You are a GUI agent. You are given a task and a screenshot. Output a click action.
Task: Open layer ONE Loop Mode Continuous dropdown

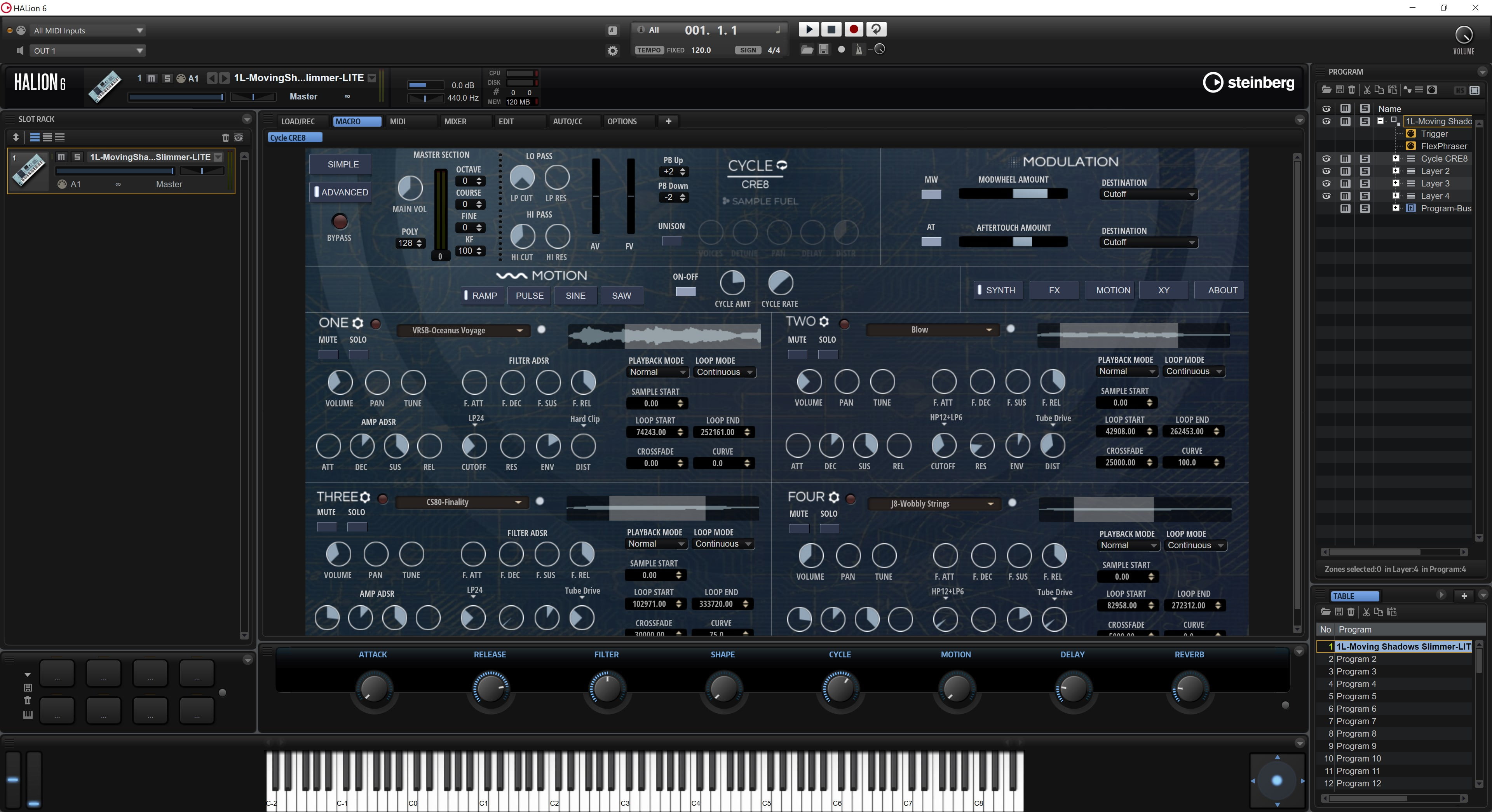coord(724,372)
